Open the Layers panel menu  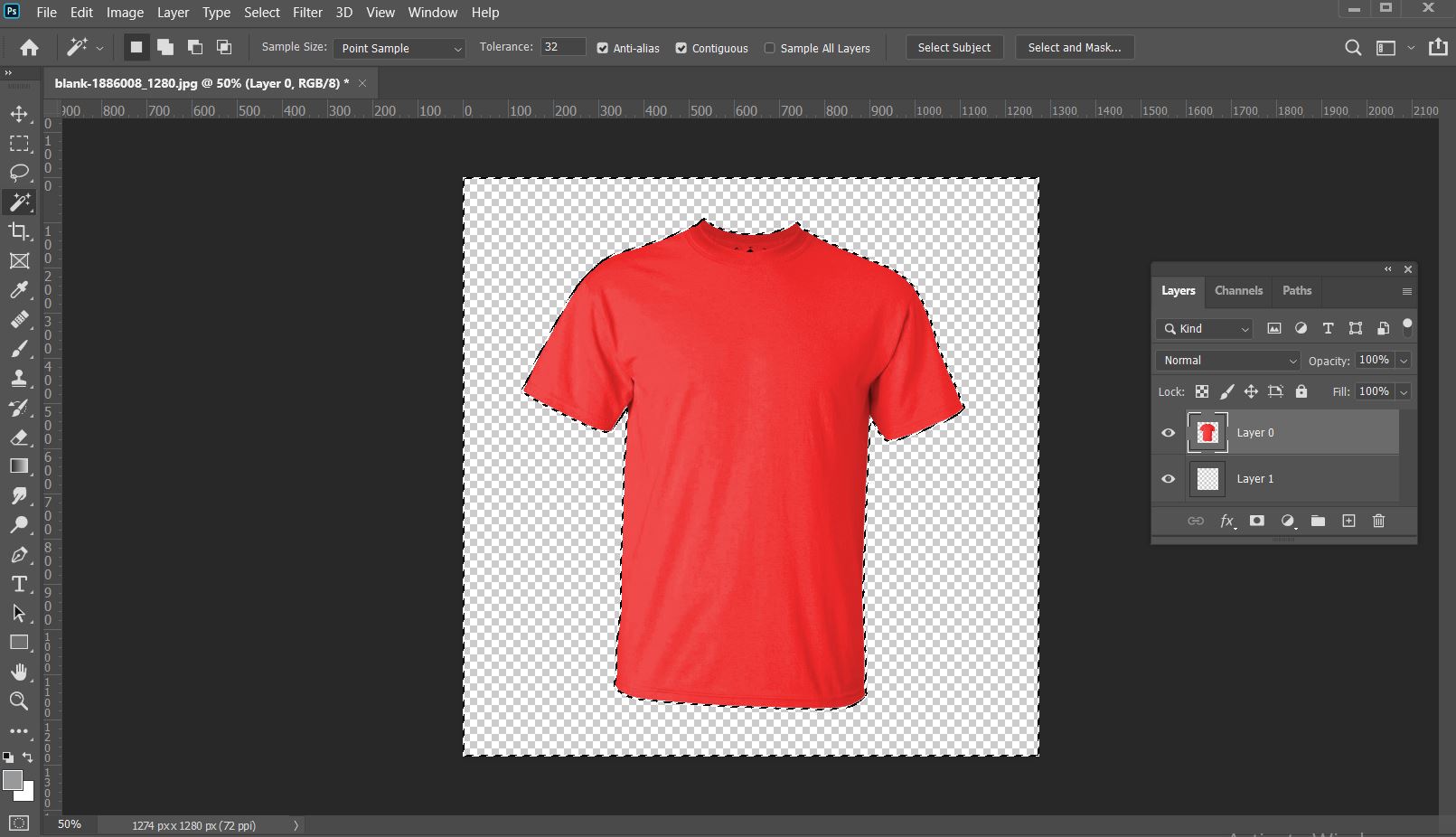click(x=1406, y=291)
